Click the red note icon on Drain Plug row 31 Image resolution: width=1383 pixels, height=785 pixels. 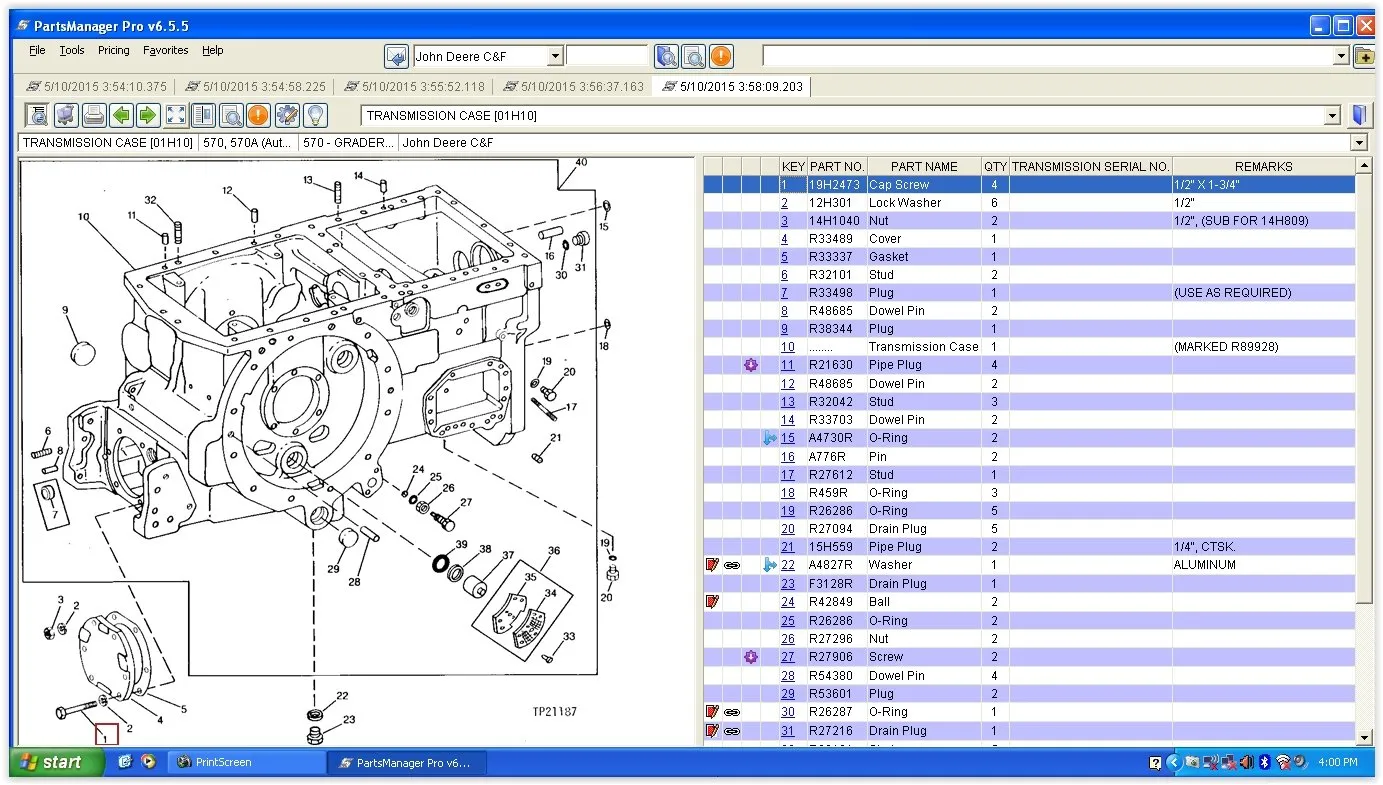712,731
